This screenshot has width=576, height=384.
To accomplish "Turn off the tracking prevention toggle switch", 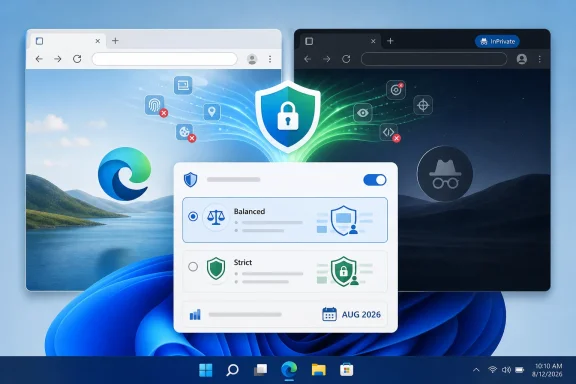I will (x=375, y=180).
